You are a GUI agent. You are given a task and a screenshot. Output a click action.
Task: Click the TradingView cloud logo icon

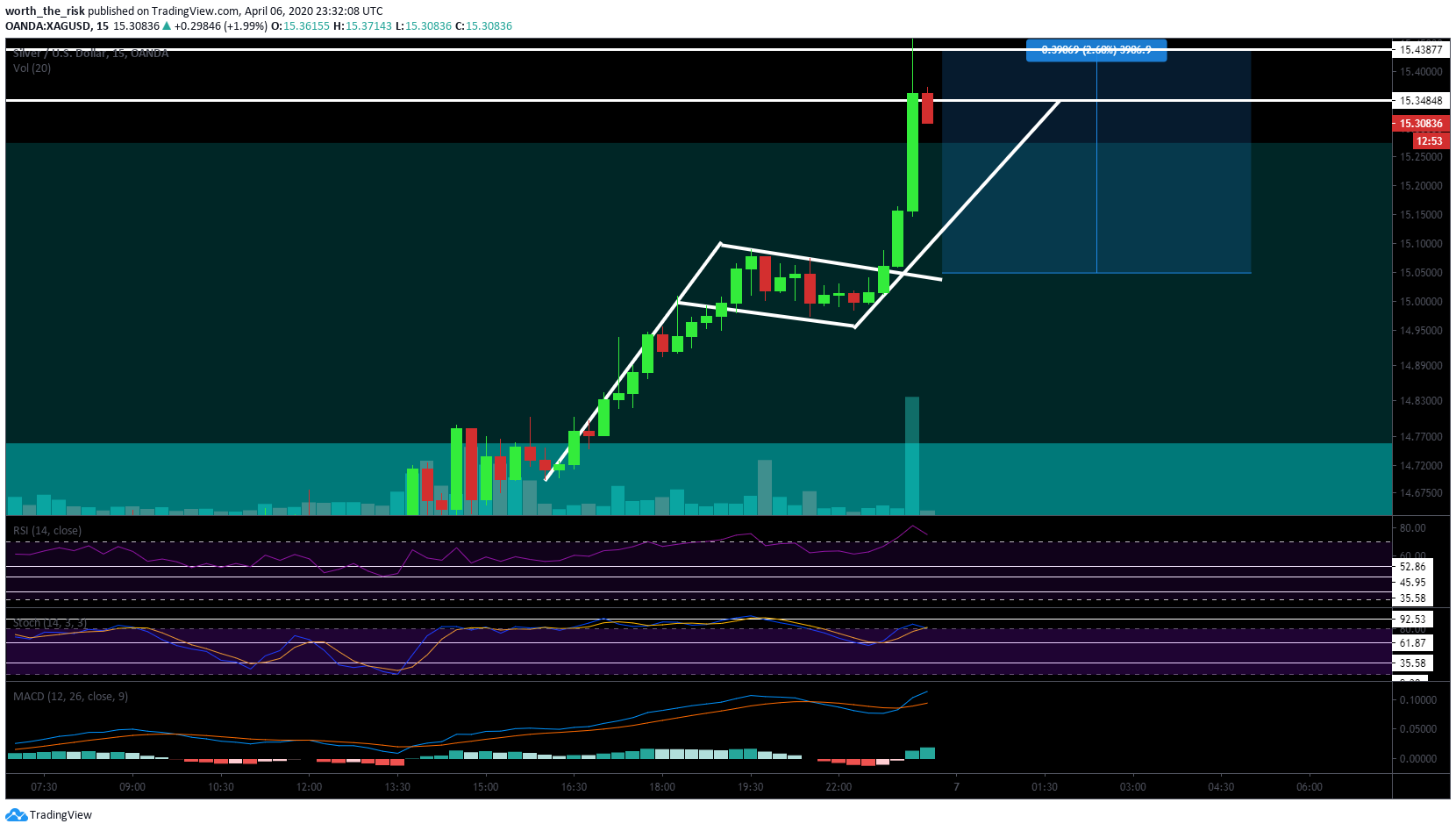(x=16, y=815)
